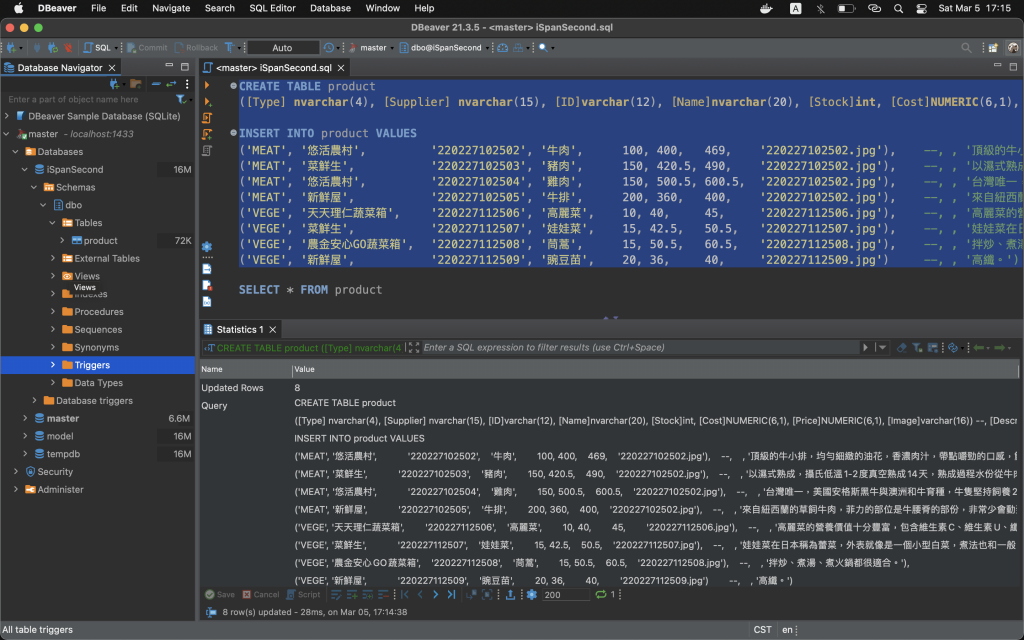Open the SQL editor toolbar button
1024x640 pixels.
pos(96,47)
